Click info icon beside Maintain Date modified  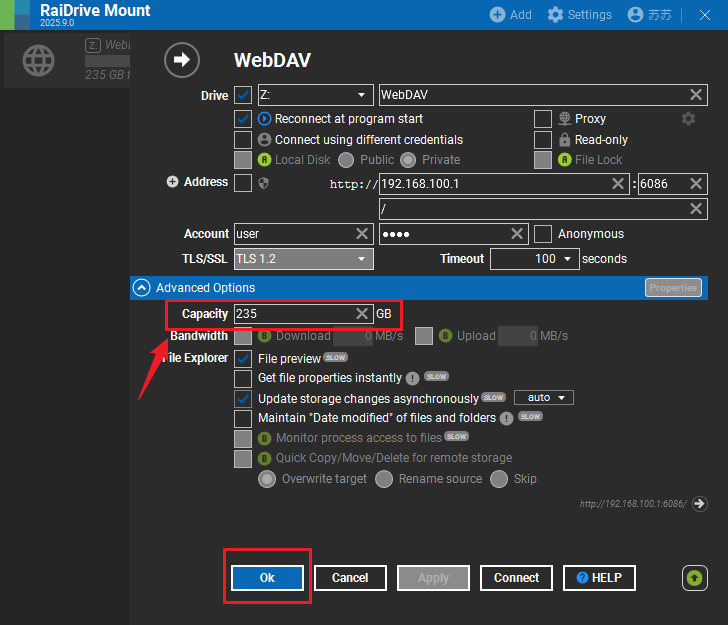pyautogui.click(x=506, y=418)
